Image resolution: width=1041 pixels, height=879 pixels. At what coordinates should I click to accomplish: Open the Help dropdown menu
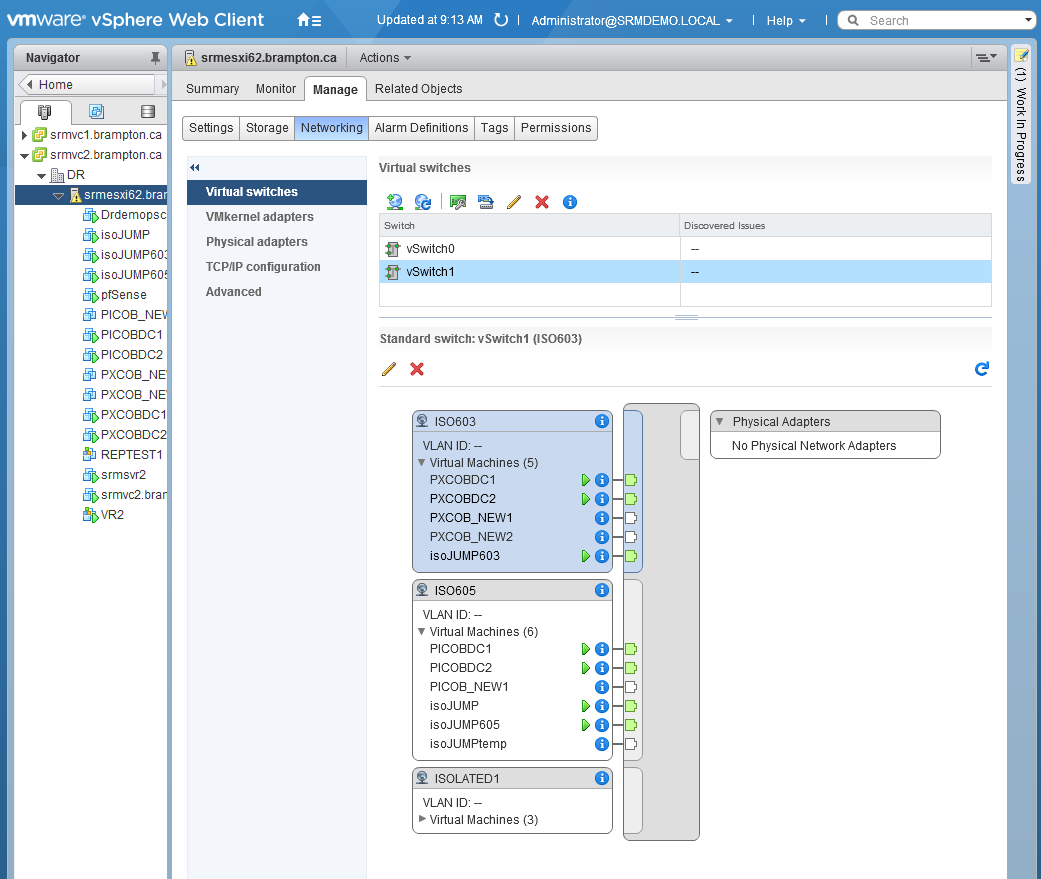[x=786, y=21]
